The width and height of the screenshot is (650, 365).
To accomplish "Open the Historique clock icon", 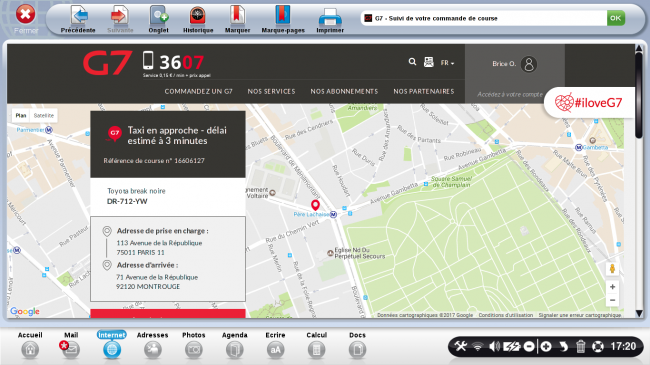I will click(198, 16).
